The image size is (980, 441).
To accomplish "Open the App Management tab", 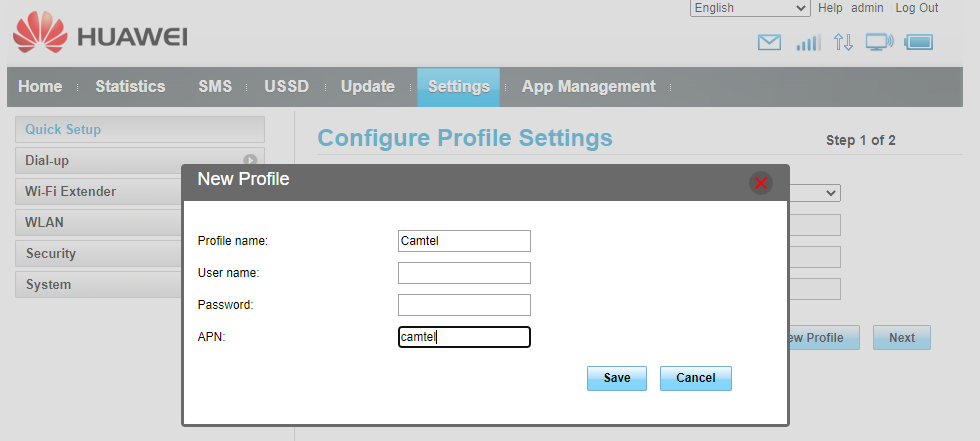I will (x=588, y=87).
